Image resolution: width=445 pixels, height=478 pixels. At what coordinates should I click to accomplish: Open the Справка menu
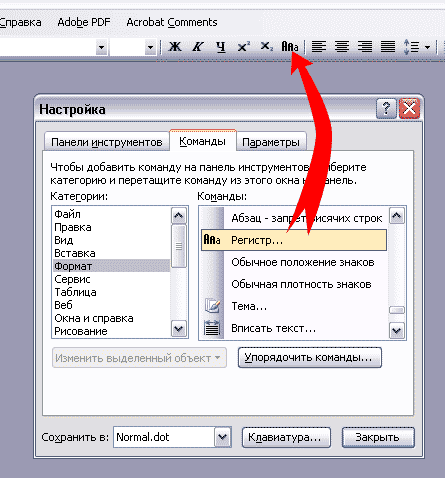point(20,22)
